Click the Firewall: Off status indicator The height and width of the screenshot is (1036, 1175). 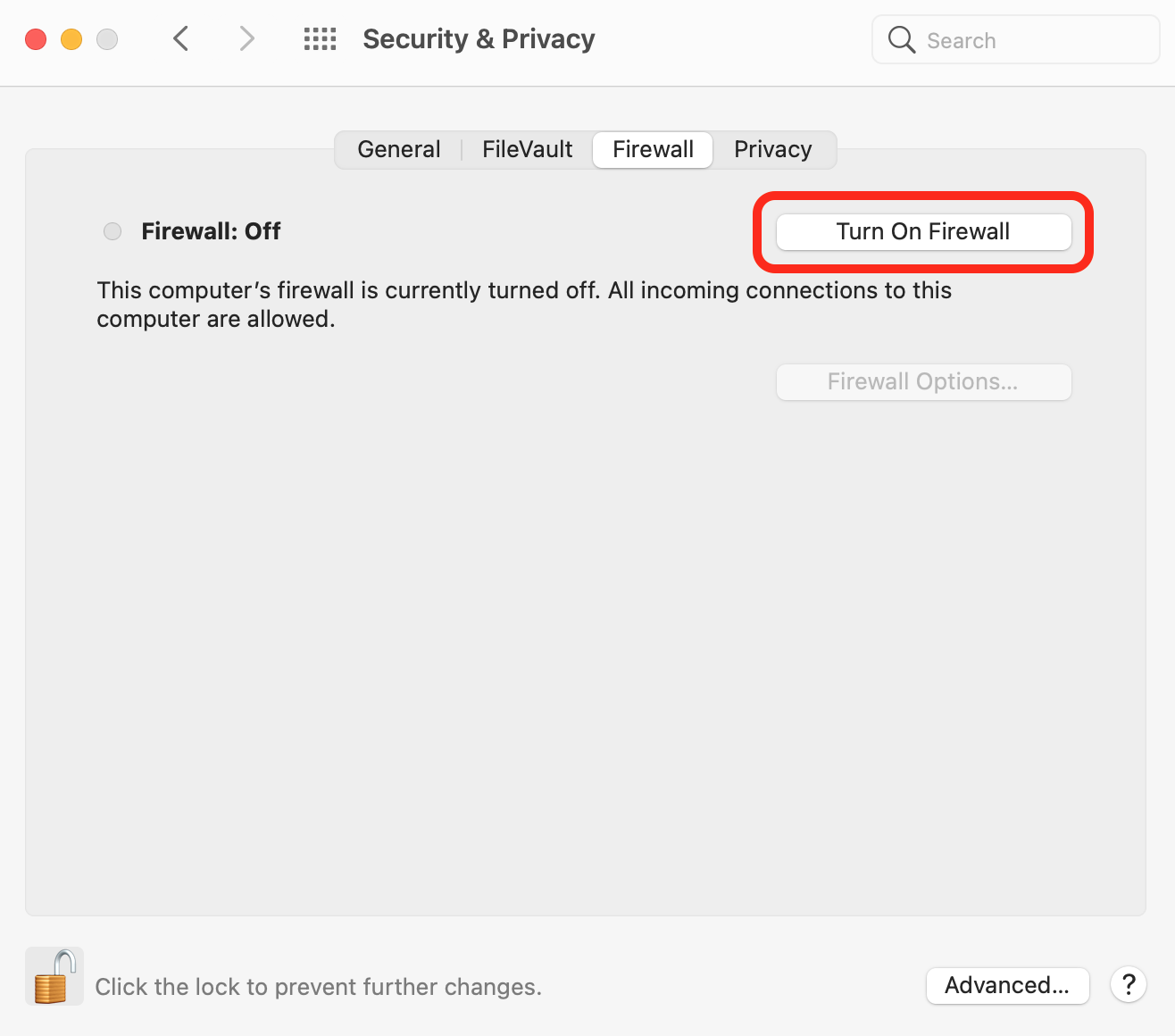coord(112,230)
